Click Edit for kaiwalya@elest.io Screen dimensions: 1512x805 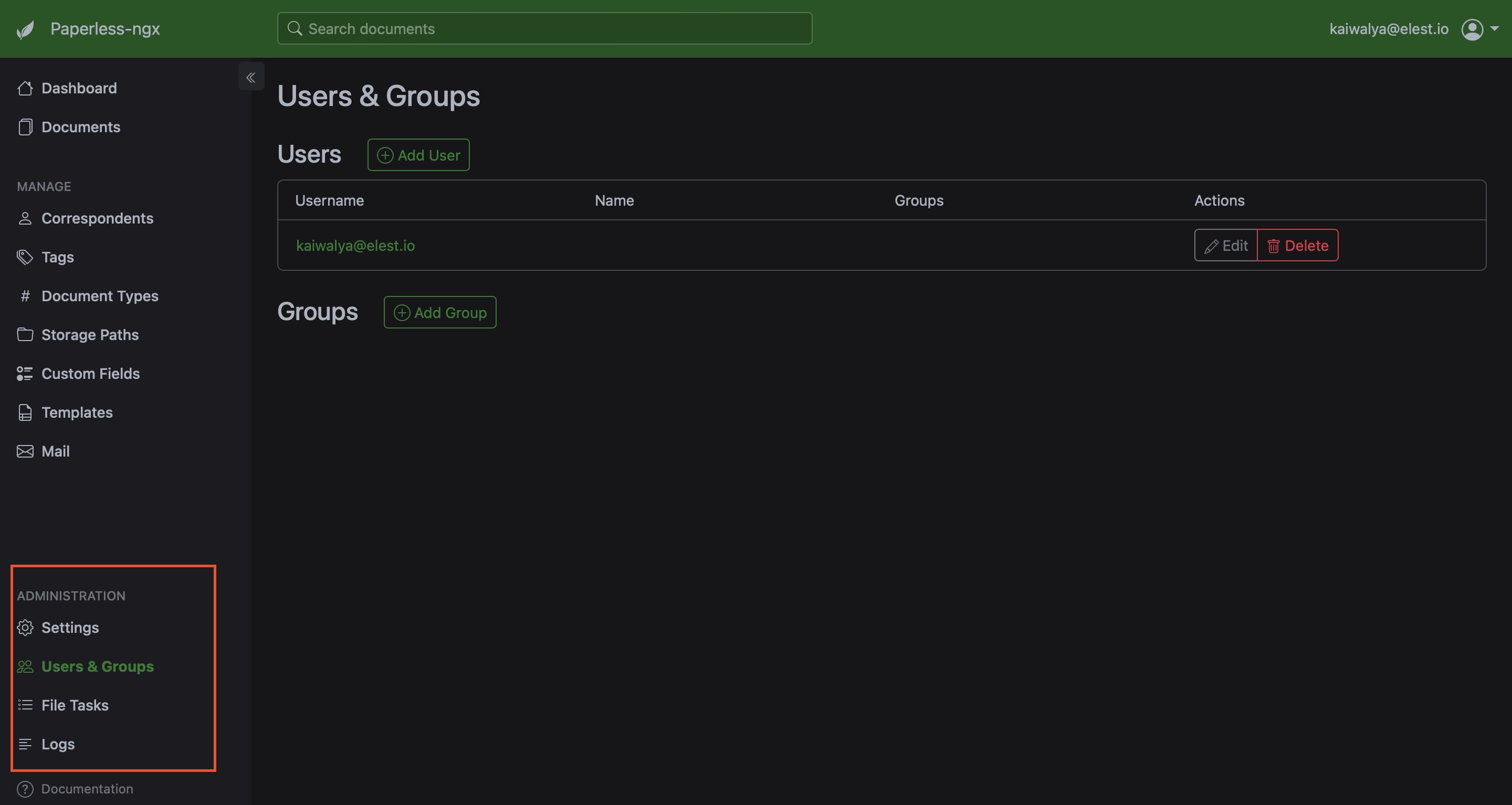(1225, 245)
